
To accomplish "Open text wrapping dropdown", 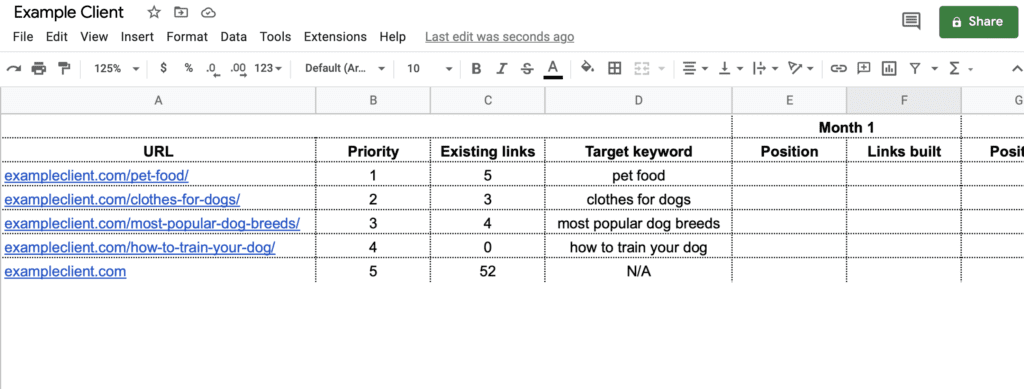I will pyautogui.click(x=765, y=68).
